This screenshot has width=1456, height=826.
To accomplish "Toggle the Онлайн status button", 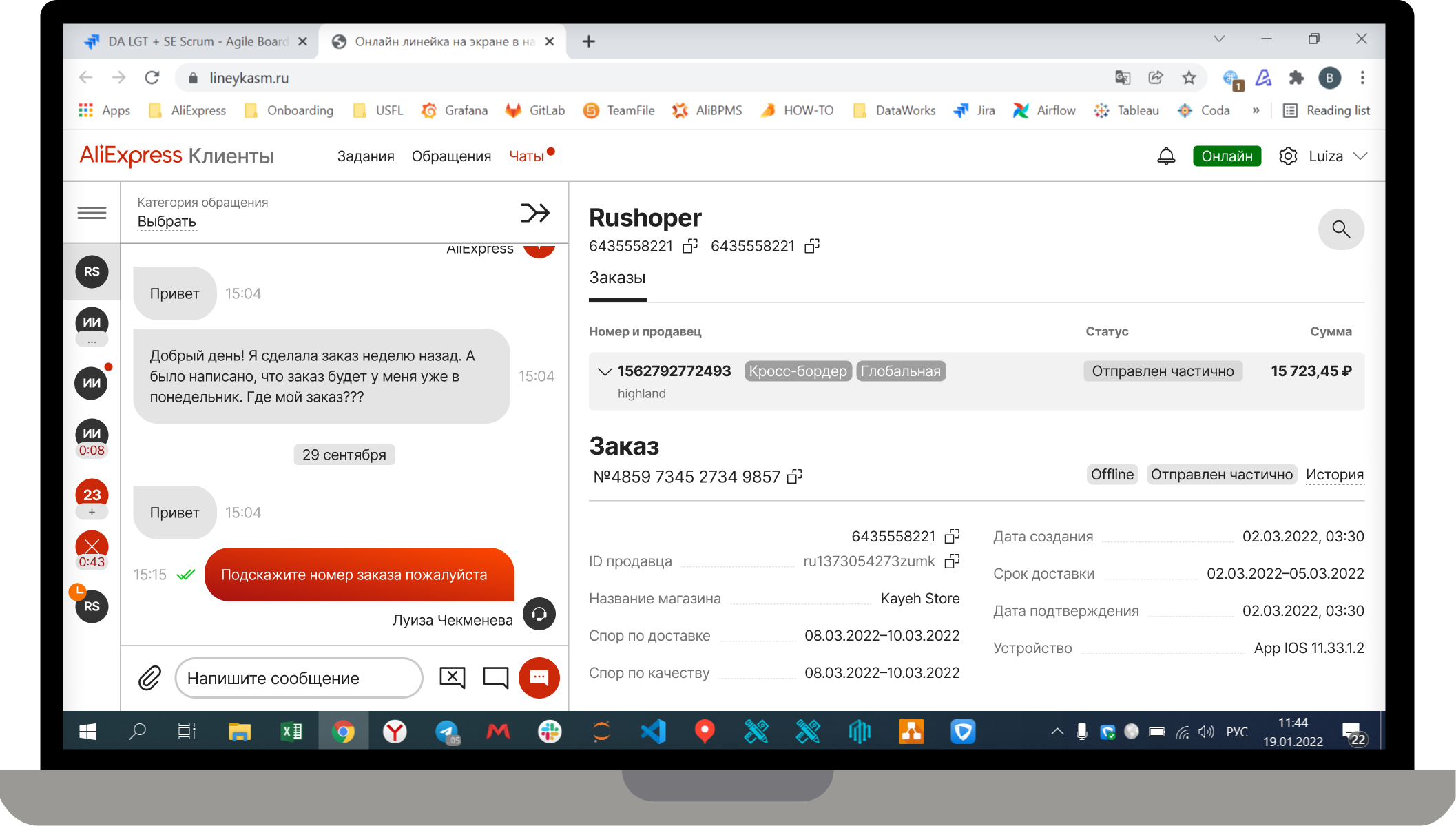I will (1227, 156).
